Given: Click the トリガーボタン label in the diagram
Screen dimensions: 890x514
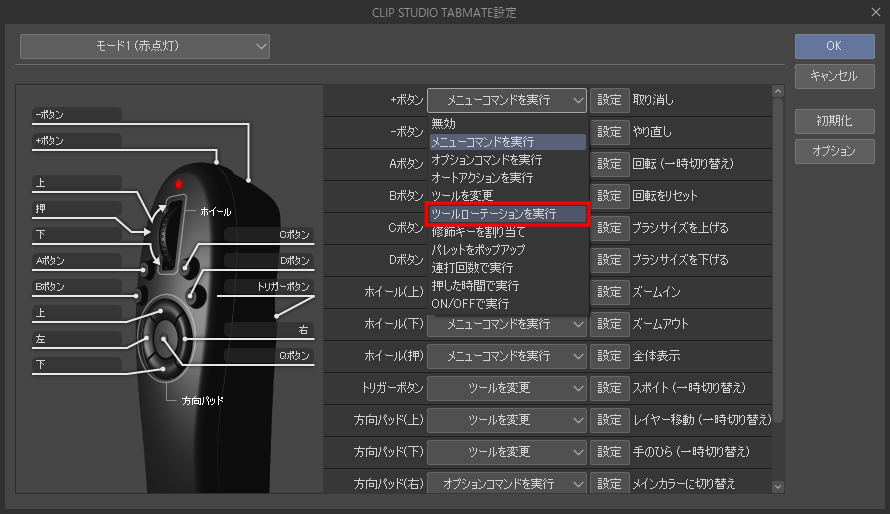Looking at the screenshot, I should (283, 287).
